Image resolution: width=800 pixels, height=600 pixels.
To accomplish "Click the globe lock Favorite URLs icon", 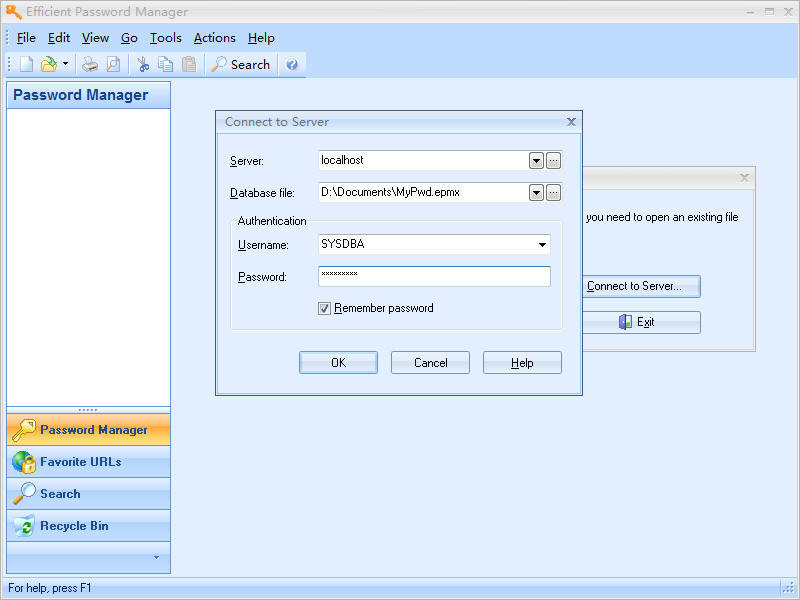I will click(23, 462).
